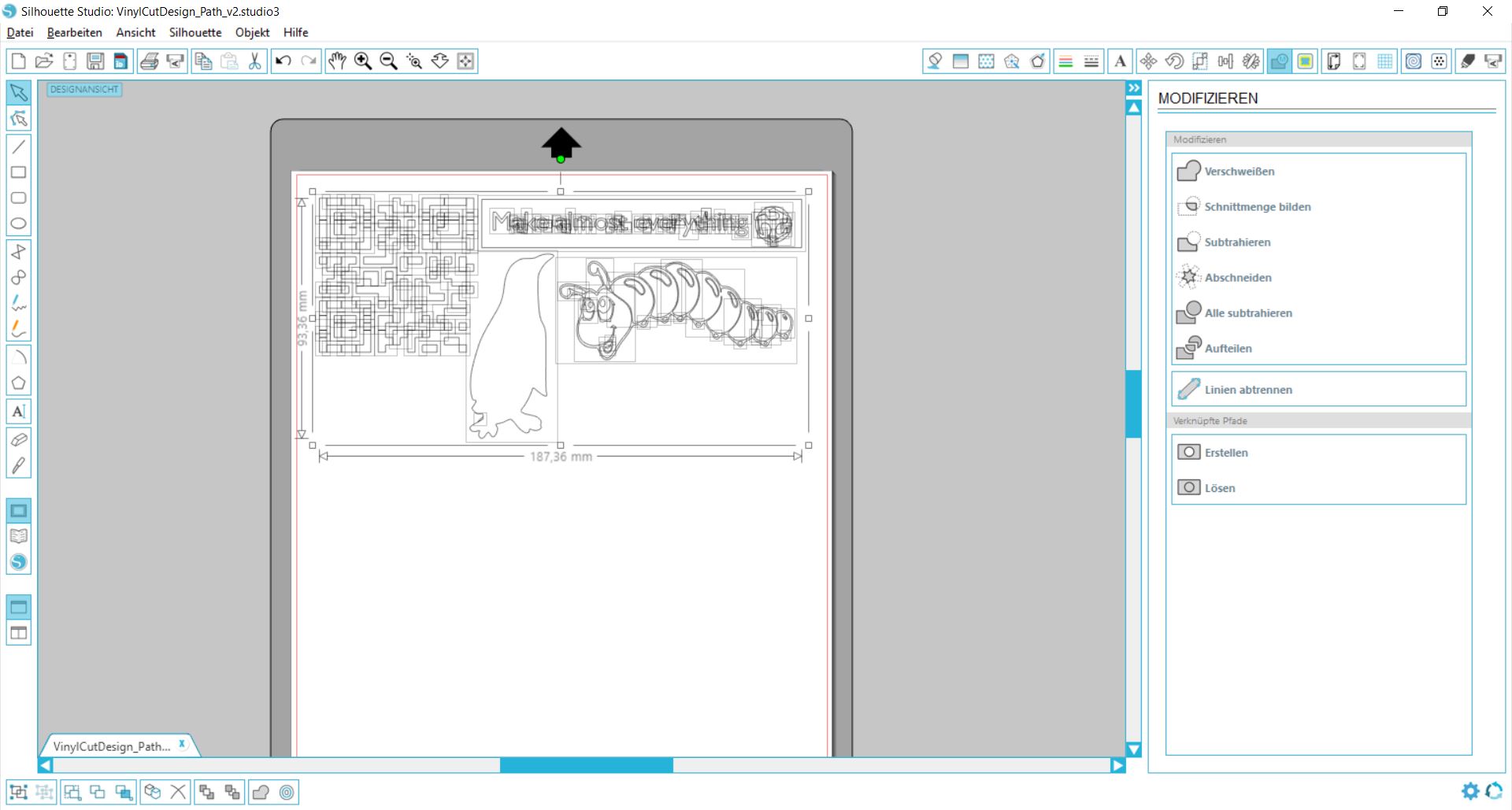Open the Hilfe menu

(x=296, y=32)
